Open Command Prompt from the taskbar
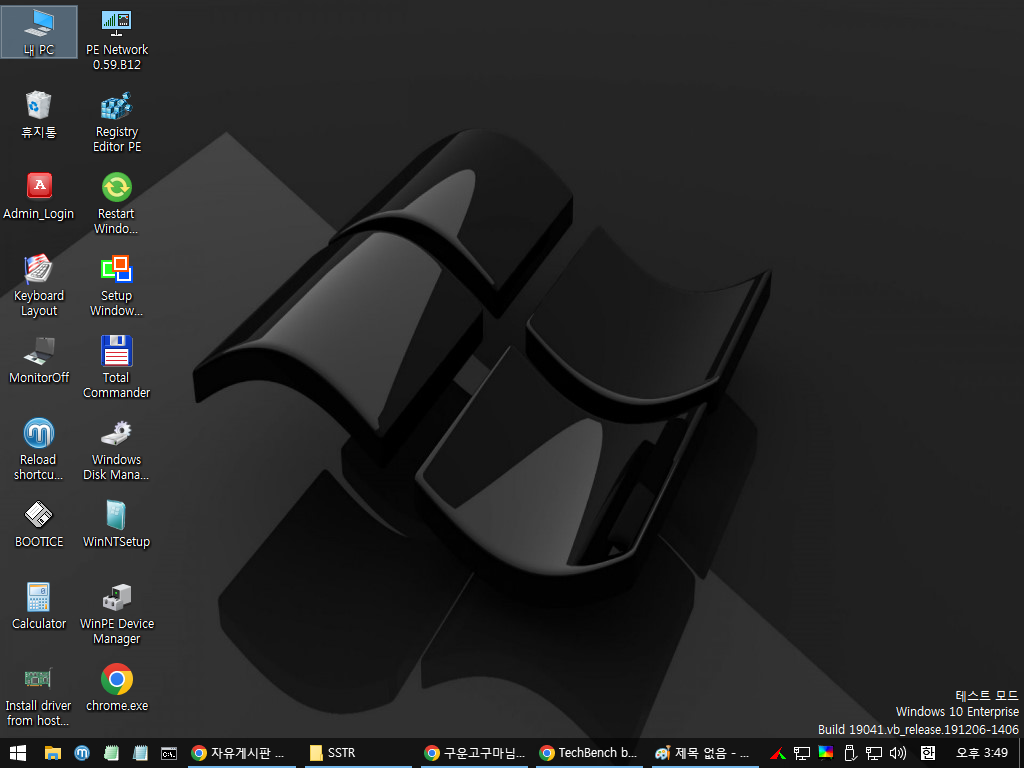 click(169, 753)
